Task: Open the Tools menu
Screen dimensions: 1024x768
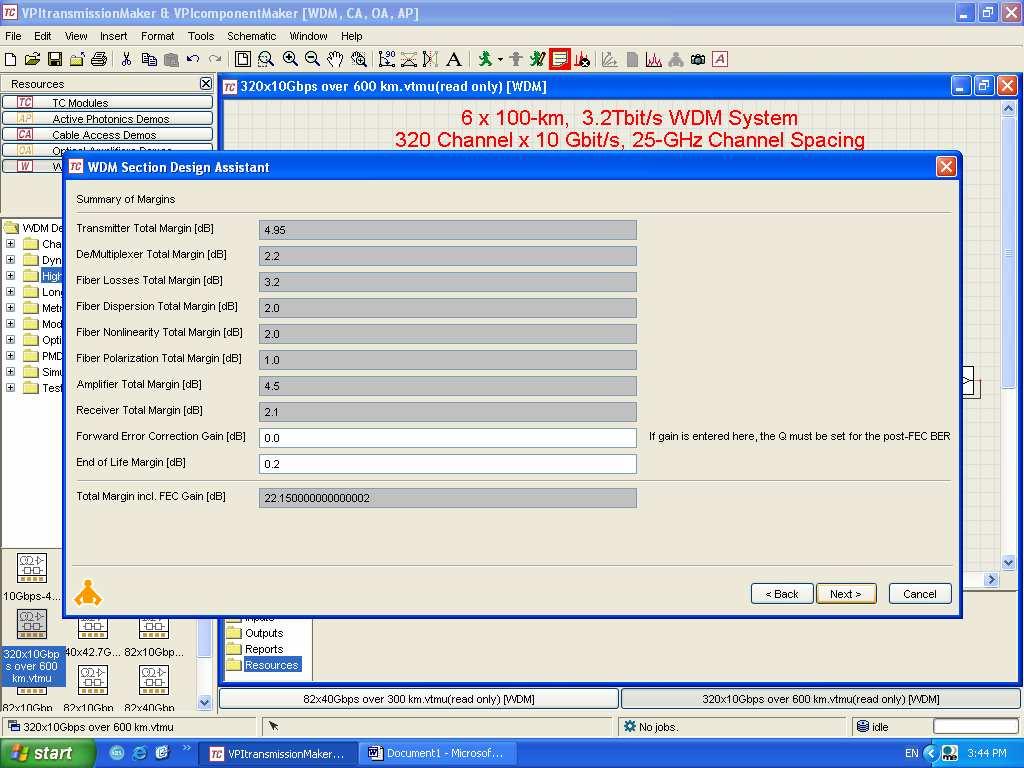Action: (x=200, y=36)
